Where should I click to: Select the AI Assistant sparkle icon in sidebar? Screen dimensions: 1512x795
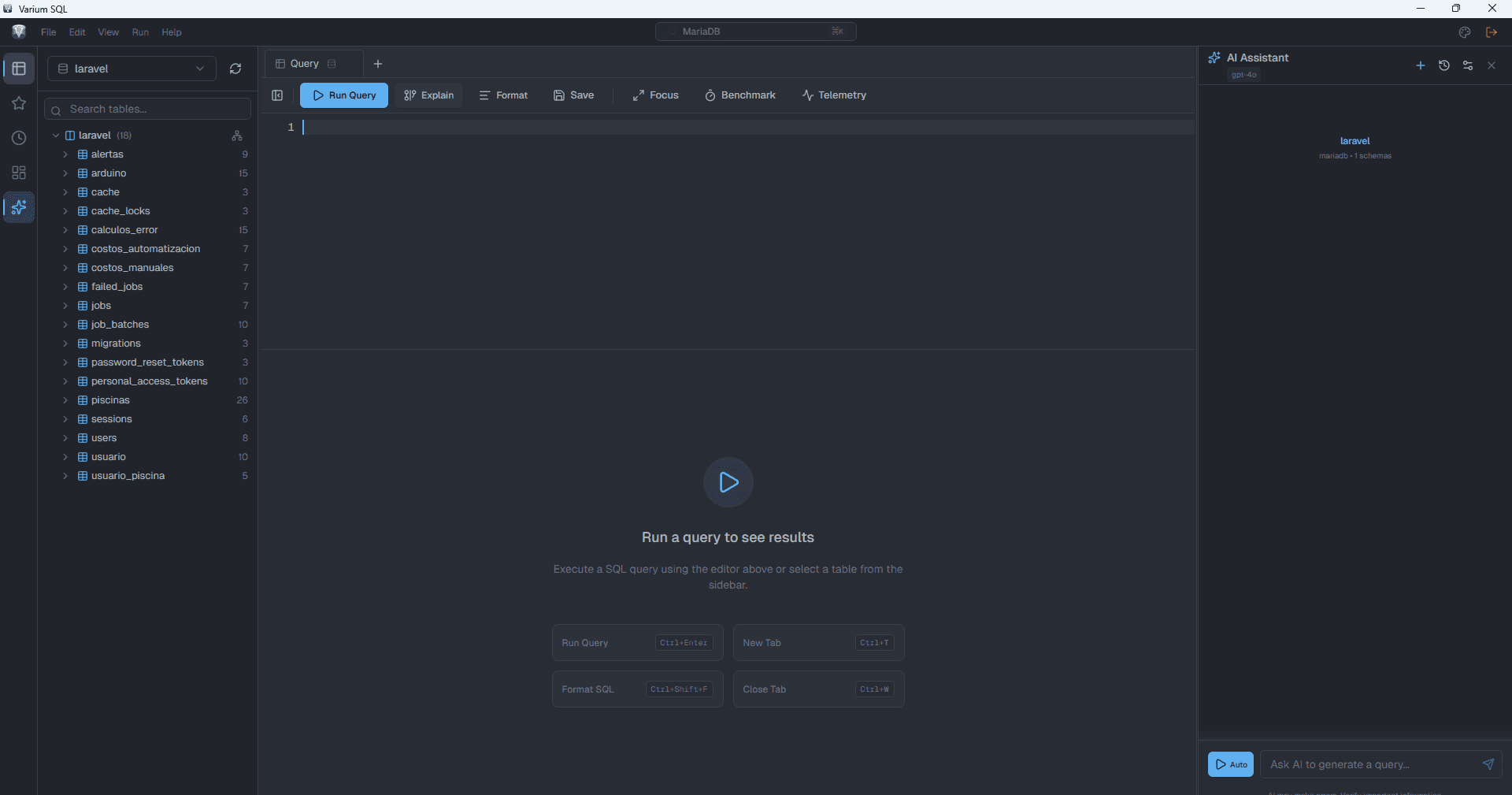19,207
